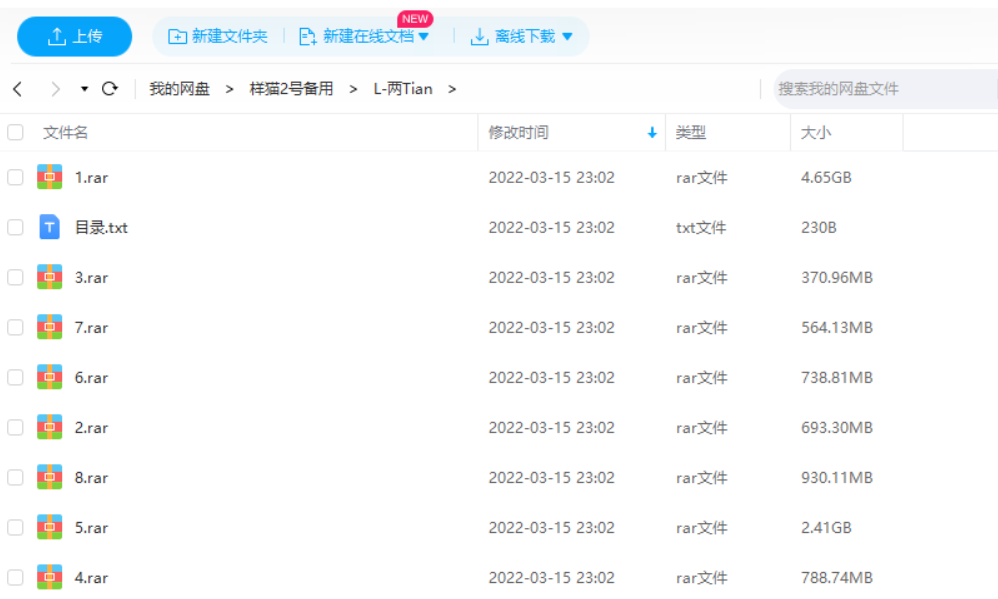Click the back navigation arrow

click(18, 89)
